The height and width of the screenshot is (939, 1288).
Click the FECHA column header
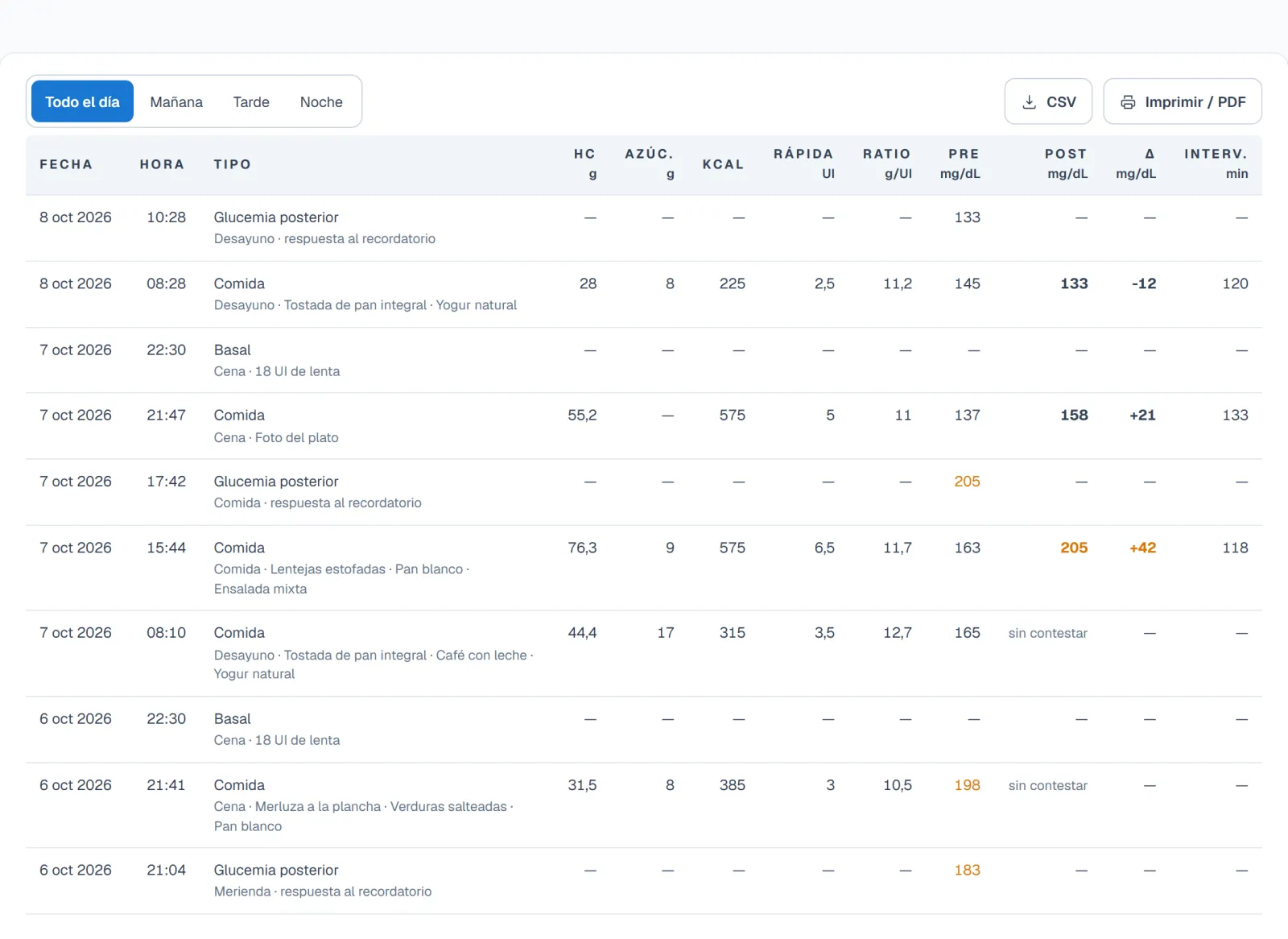click(x=66, y=164)
